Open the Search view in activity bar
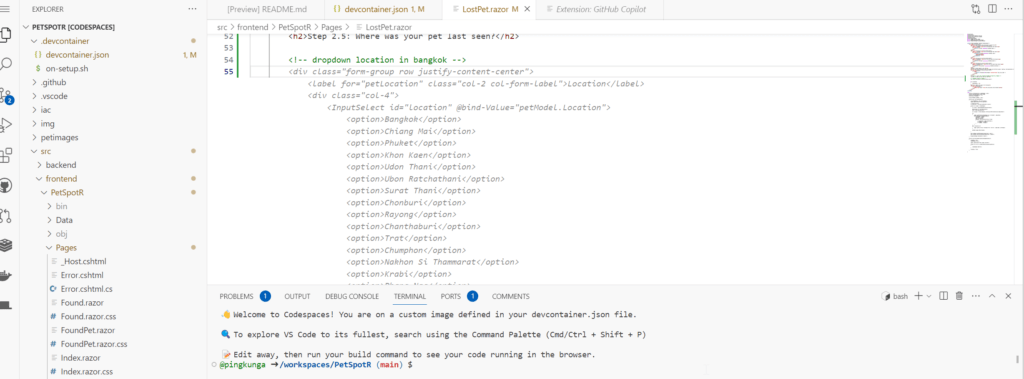 click(6, 64)
